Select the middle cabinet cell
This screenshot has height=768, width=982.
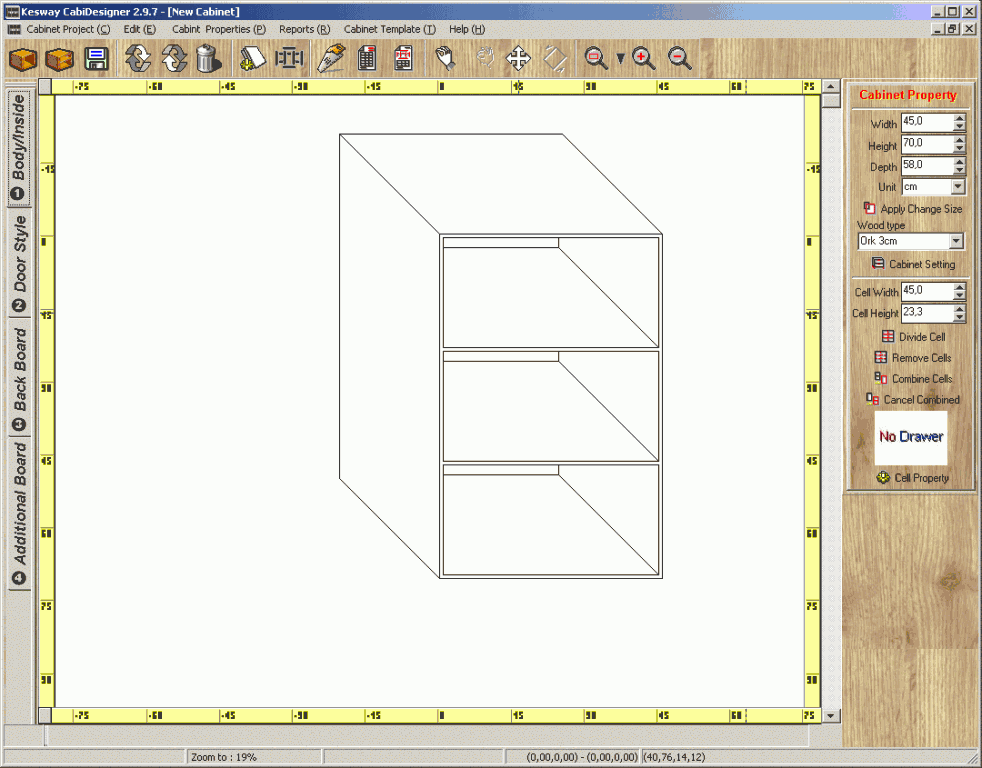pos(551,407)
